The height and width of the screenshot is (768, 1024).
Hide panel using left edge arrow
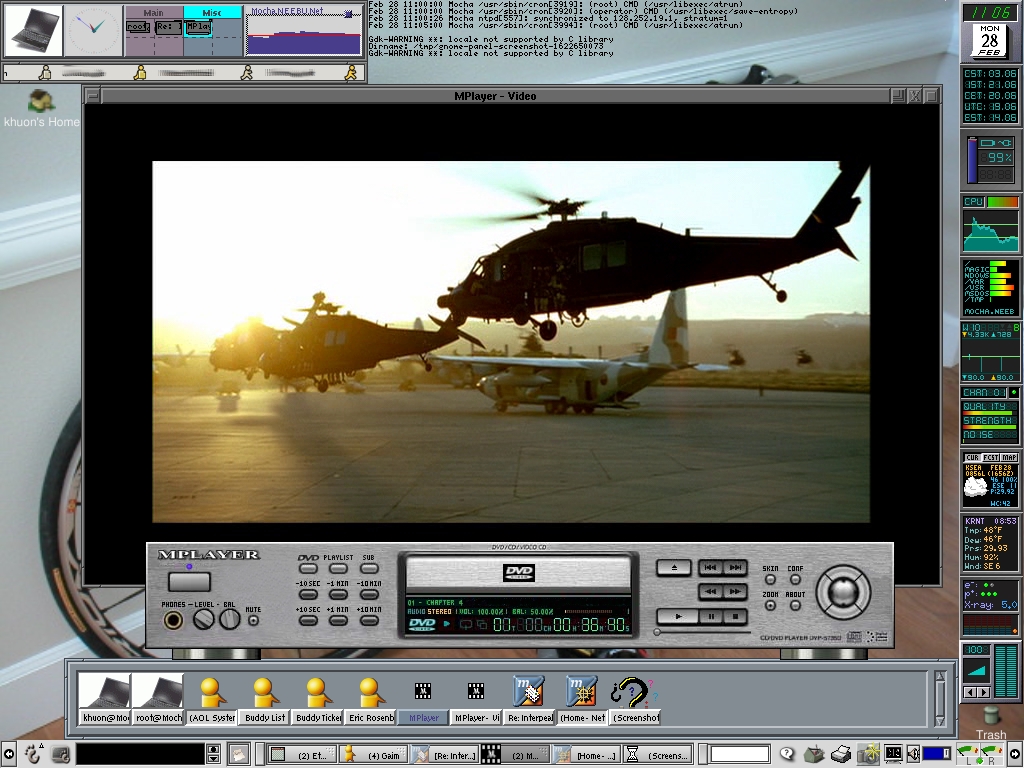(8, 754)
